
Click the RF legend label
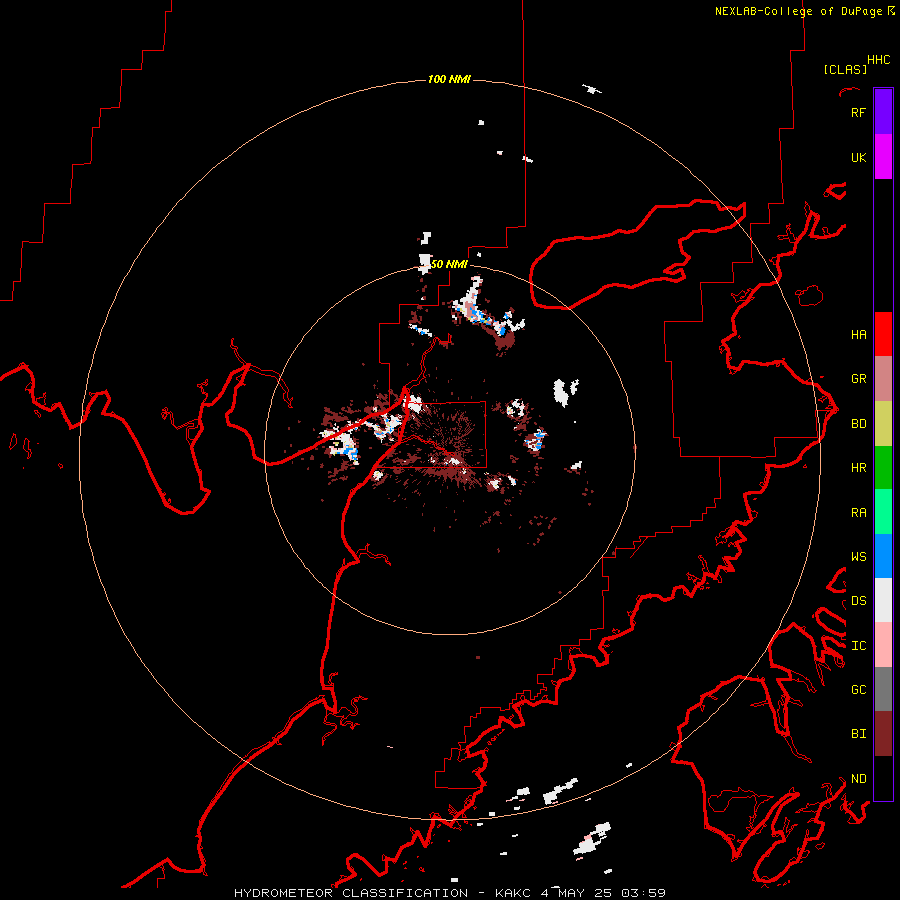pos(858,112)
